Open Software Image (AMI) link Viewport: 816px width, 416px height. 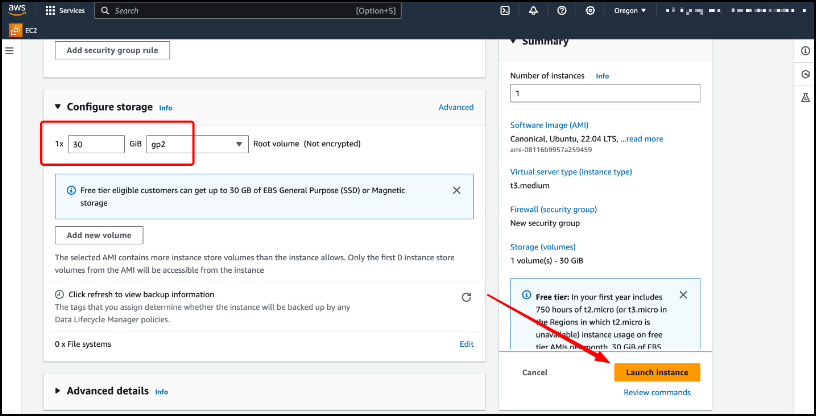point(549,125)
